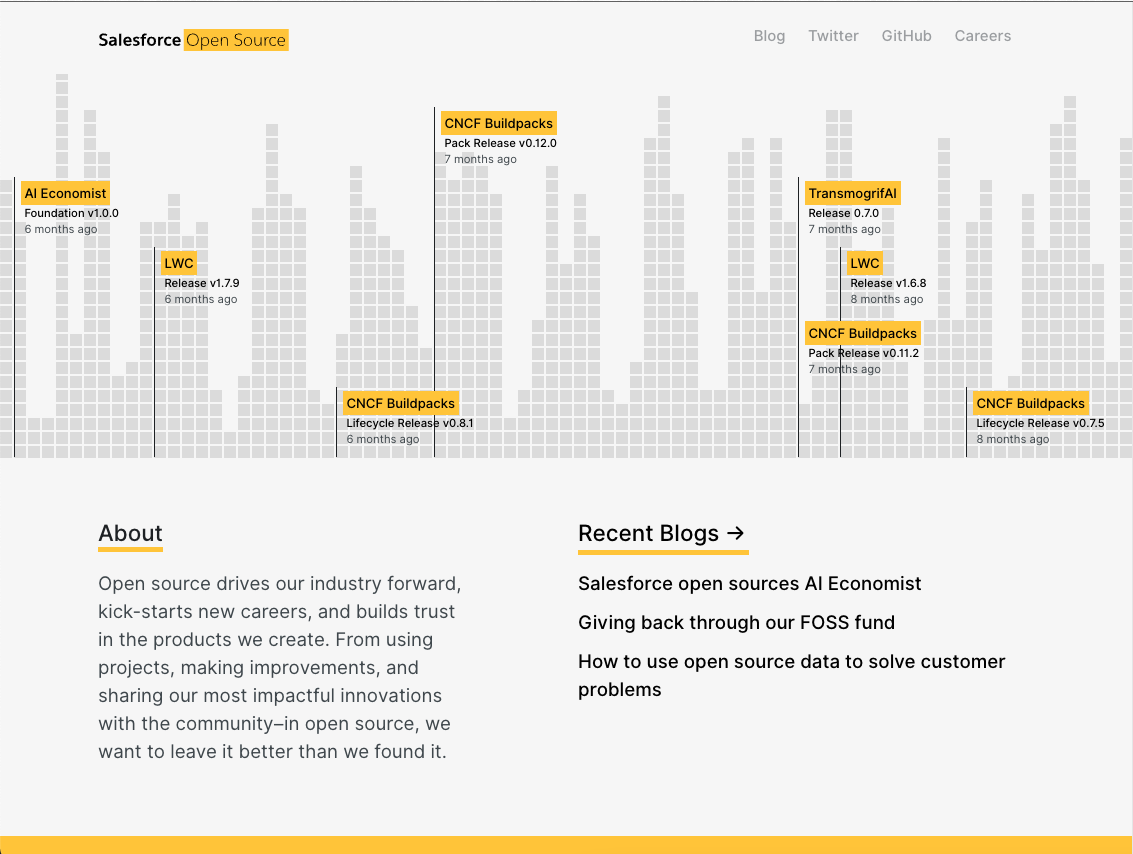Open 'Giving back through our FOSS fund'
1133x854 pixels.
click(736, 623)
